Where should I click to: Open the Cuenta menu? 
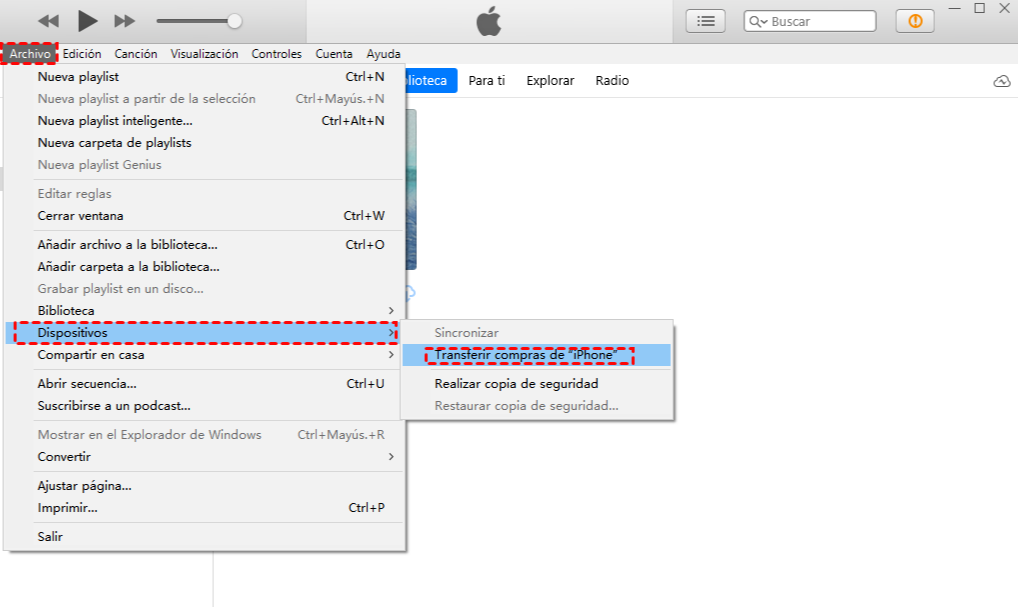(334, 54)
